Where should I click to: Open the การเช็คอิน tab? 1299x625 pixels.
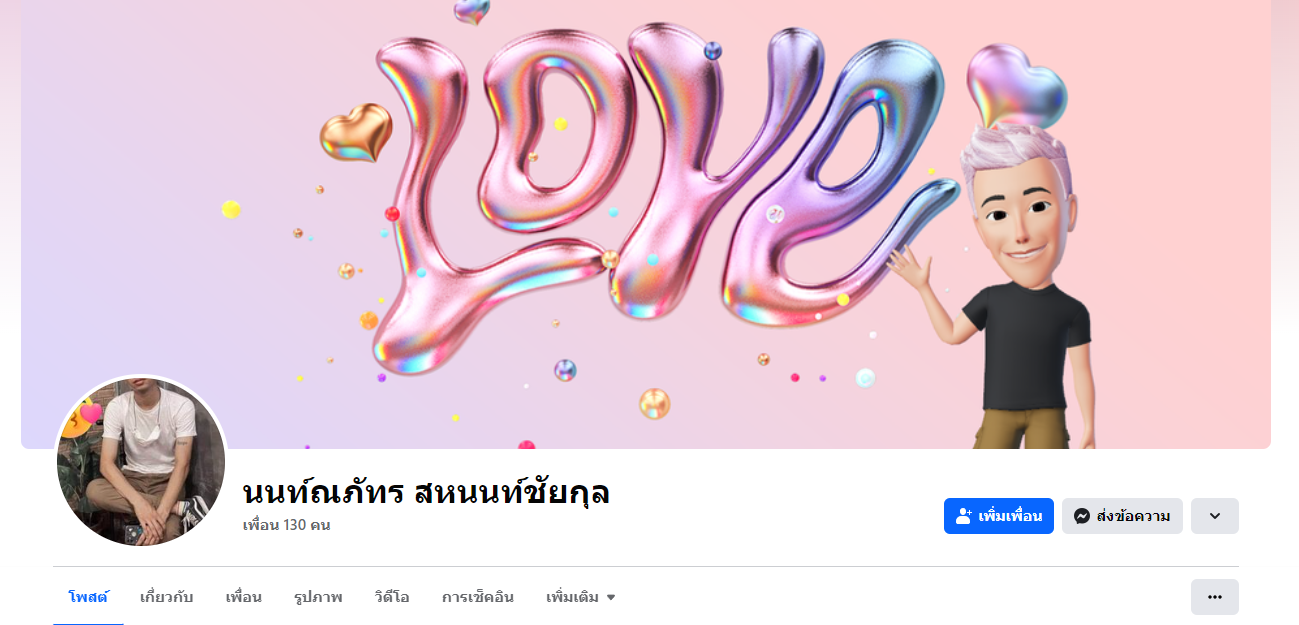click(x=478, y=597)
